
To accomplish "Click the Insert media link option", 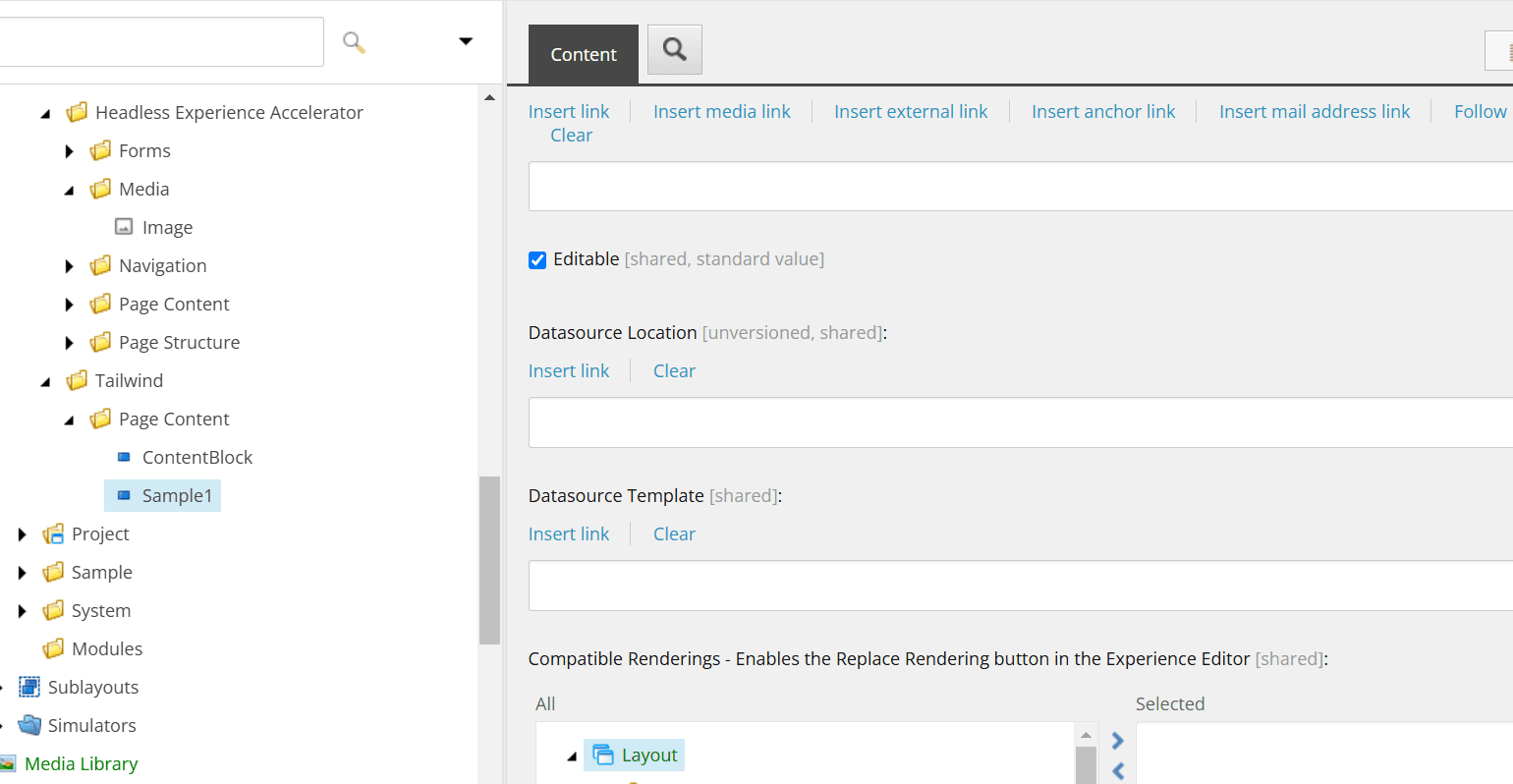I will click(721, 111).
